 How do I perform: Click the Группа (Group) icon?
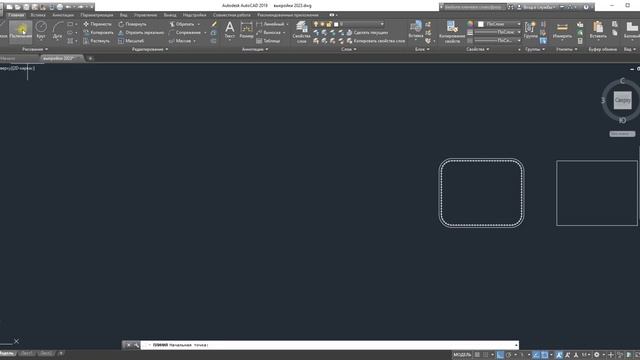(x=530, y=30)
